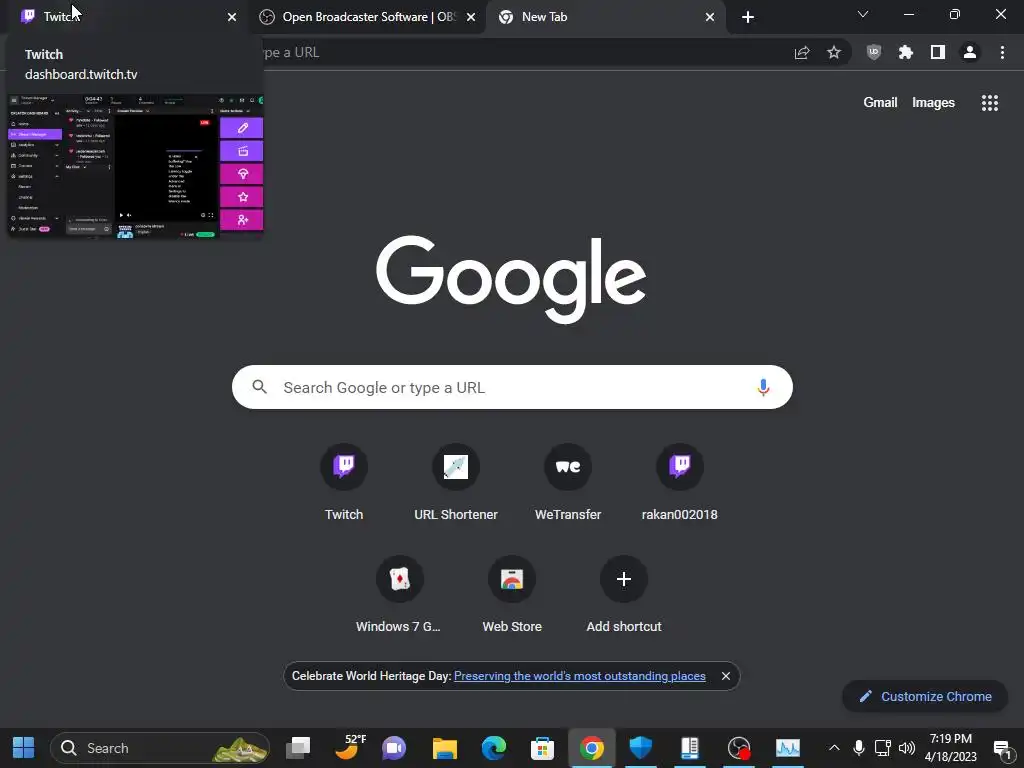Click the Twitch dashboard tab preview thumbnail

(135, 167)
